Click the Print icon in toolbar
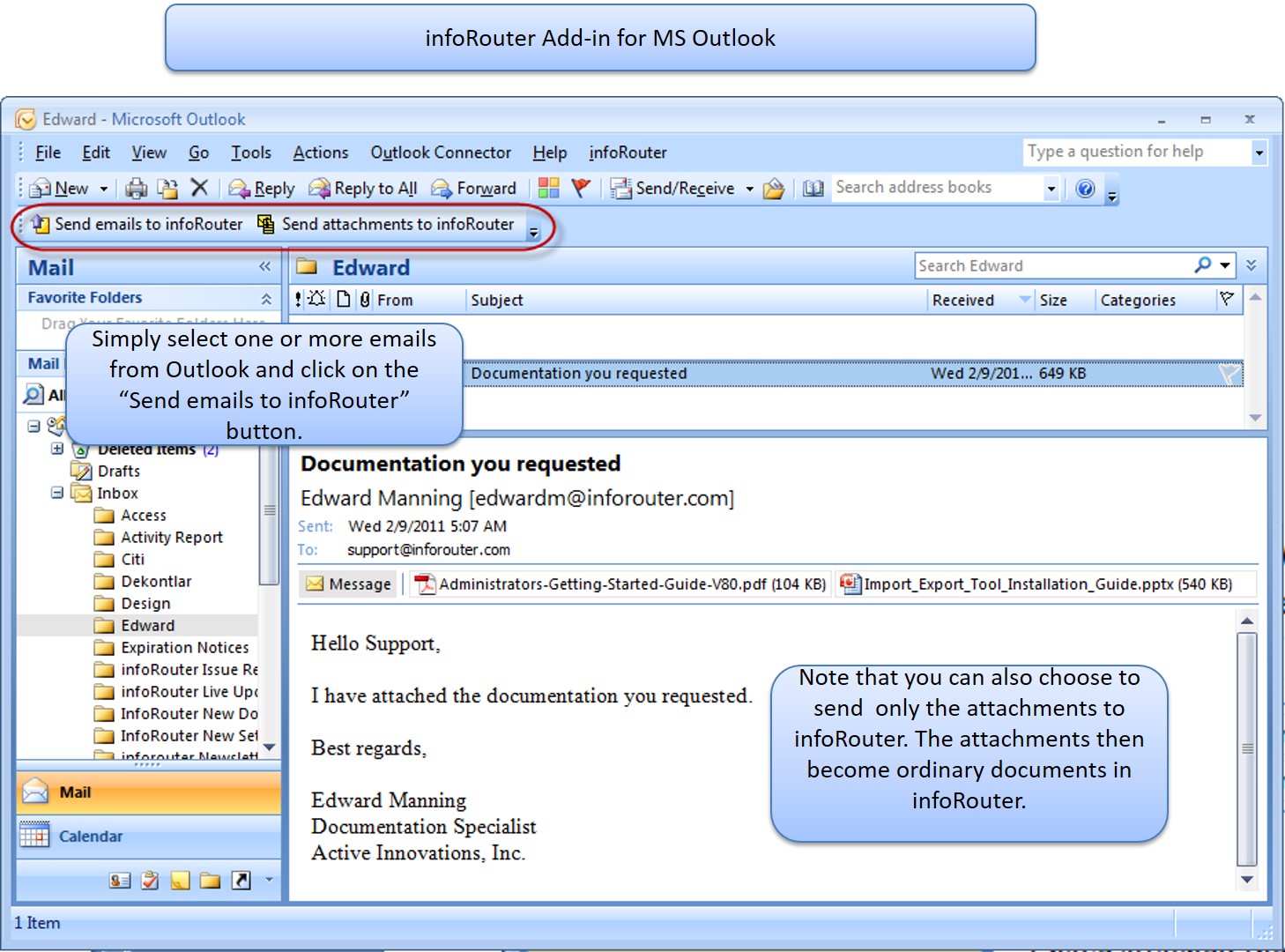Screen dimensions: 1285x952 point(137,188)
